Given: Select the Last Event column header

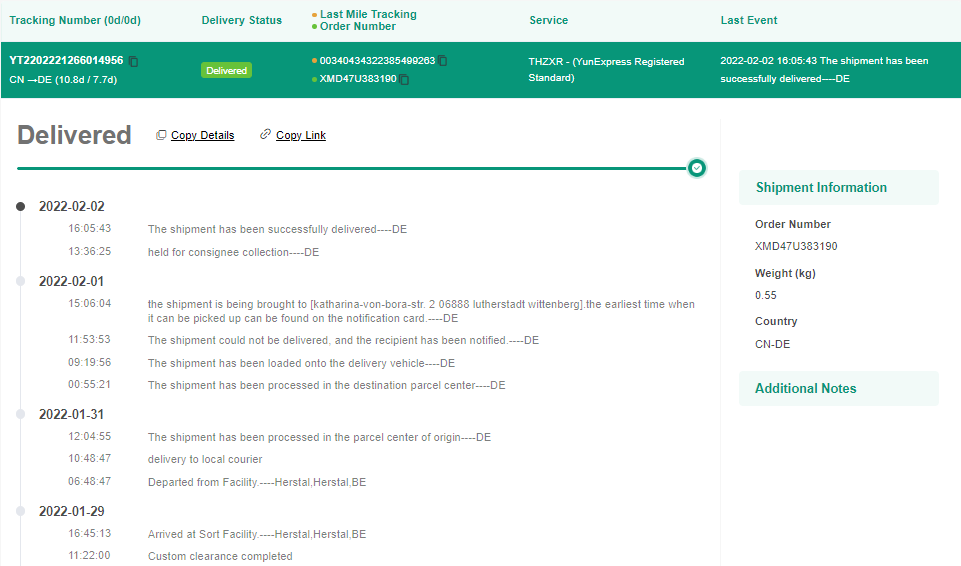Looking at the screenshot, I should (x=748, y=20).
